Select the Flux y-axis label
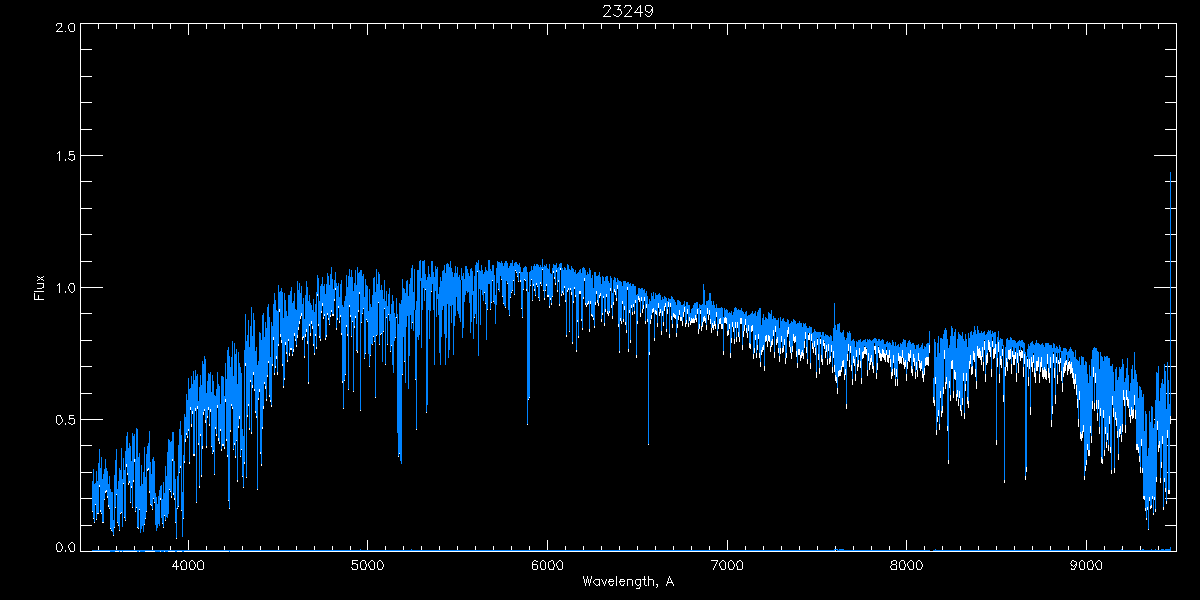The height and width of the screenshot is (600, 1200). coord(40,288)
